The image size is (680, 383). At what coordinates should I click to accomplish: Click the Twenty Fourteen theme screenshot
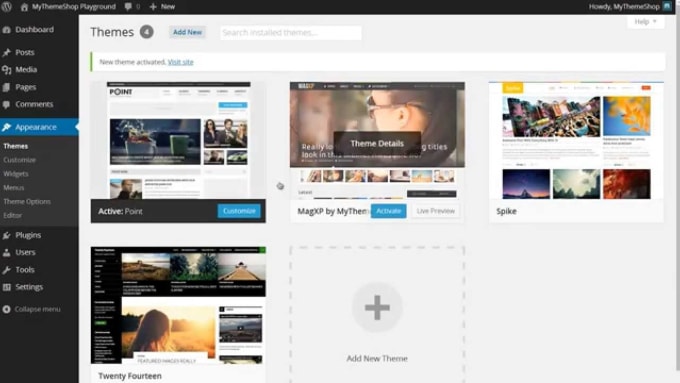click(178, 305)
